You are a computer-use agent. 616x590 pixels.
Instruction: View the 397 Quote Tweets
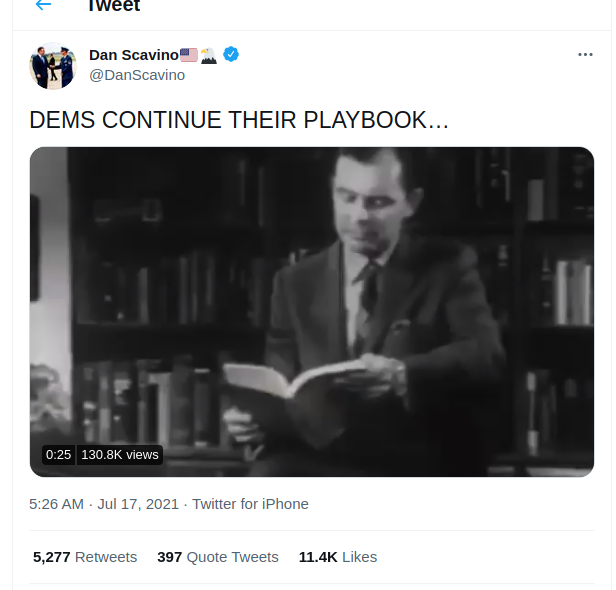point(218,557)
